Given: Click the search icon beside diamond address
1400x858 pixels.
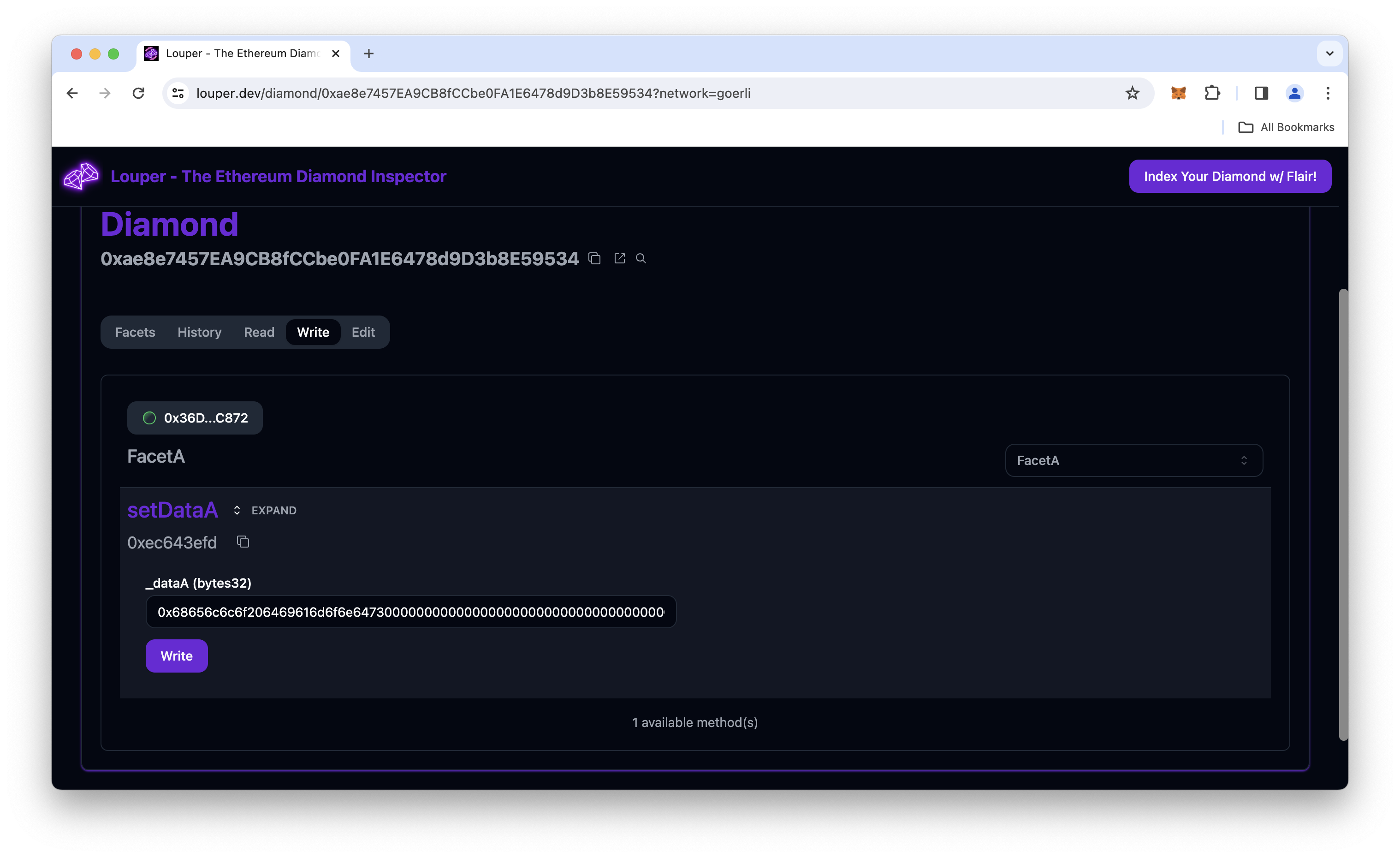Looking at the screenshot, I should [641, 258].
